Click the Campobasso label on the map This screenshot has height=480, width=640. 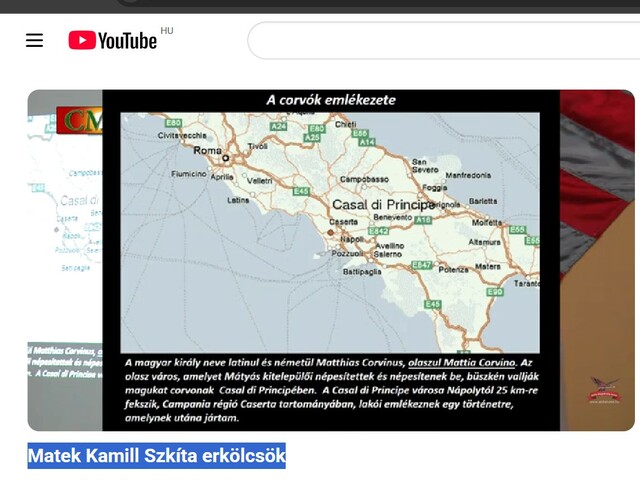pyautogui.click(x=364, y=179)
